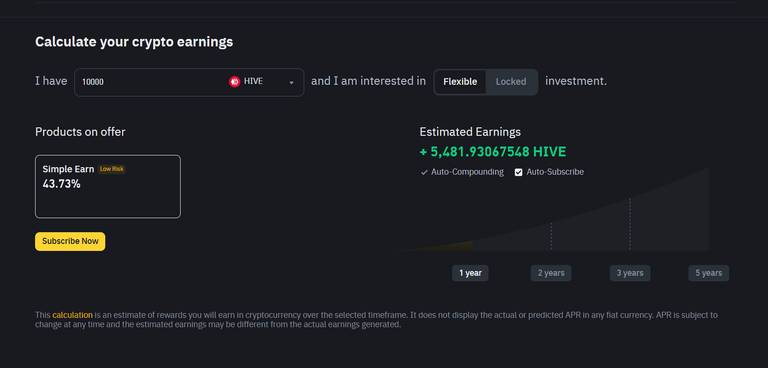Click the HIVE coin logo icon
The width and height of the screenshot is (768, 368).
click(x=234, y=82)
